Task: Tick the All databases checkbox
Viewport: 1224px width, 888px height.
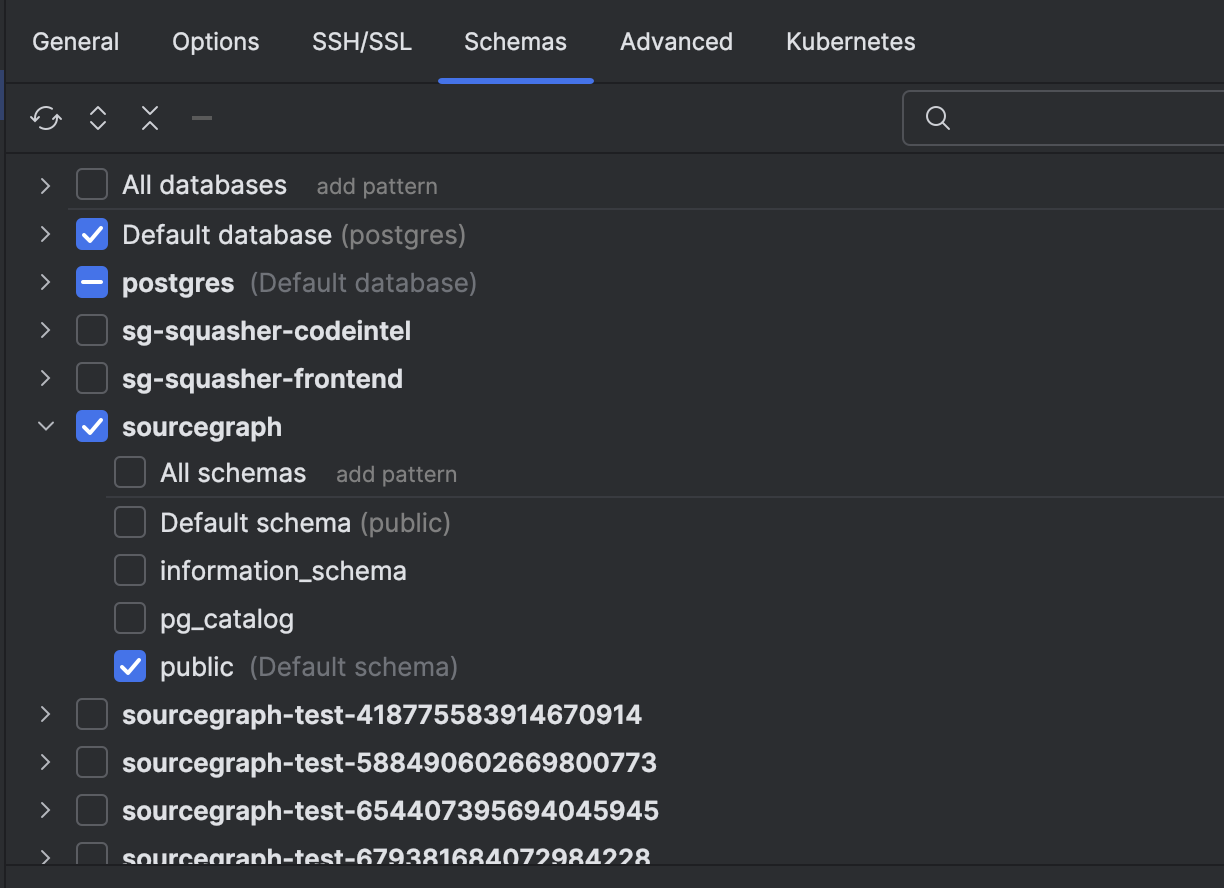Action: click(x=92, y=185)
